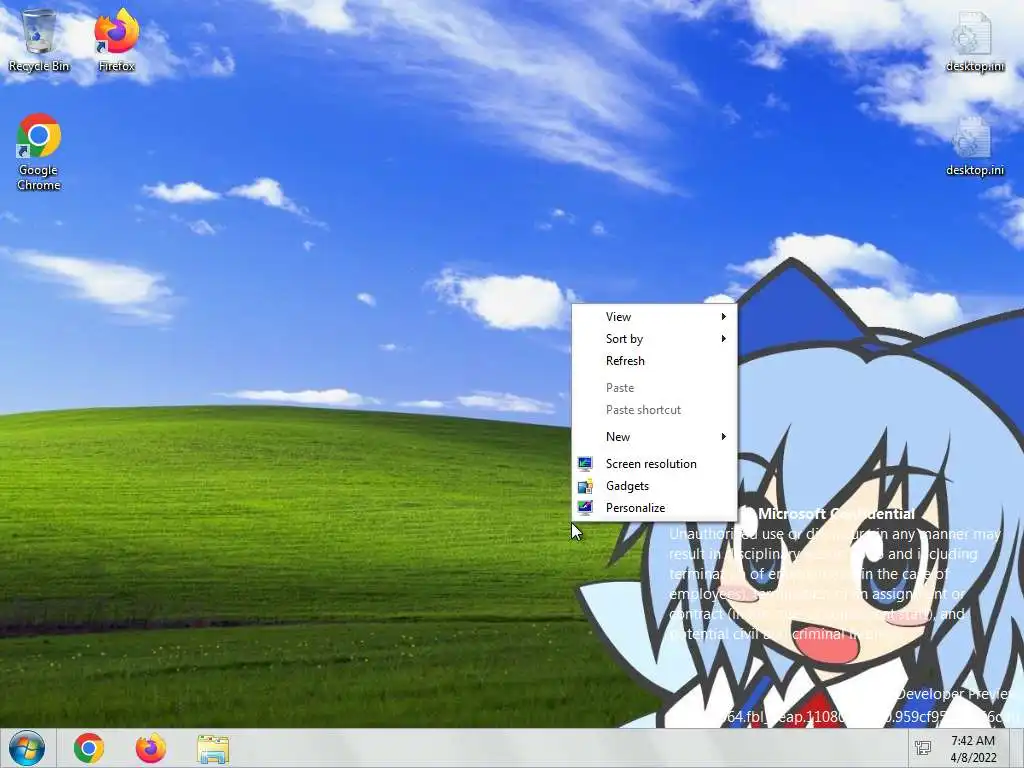1024x768 pixels.
Task: Launch Chrome from the taskbar
Action: (x=89, y=748)
